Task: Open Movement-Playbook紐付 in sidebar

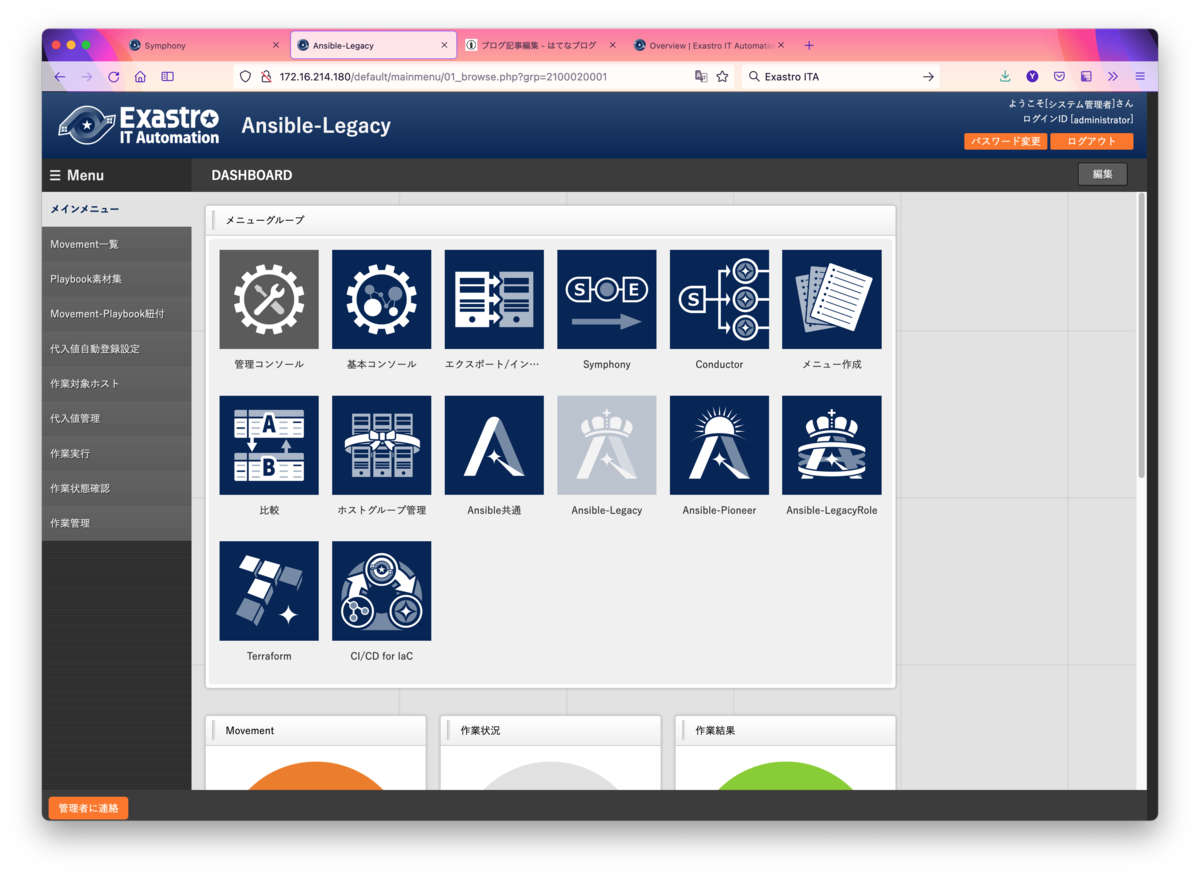Action: [x=116, y=314]
